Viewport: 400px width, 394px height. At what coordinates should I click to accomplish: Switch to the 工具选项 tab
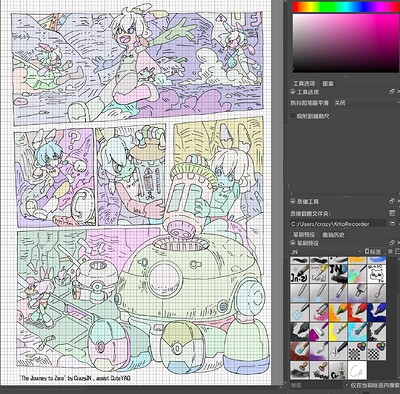[304, 83]
